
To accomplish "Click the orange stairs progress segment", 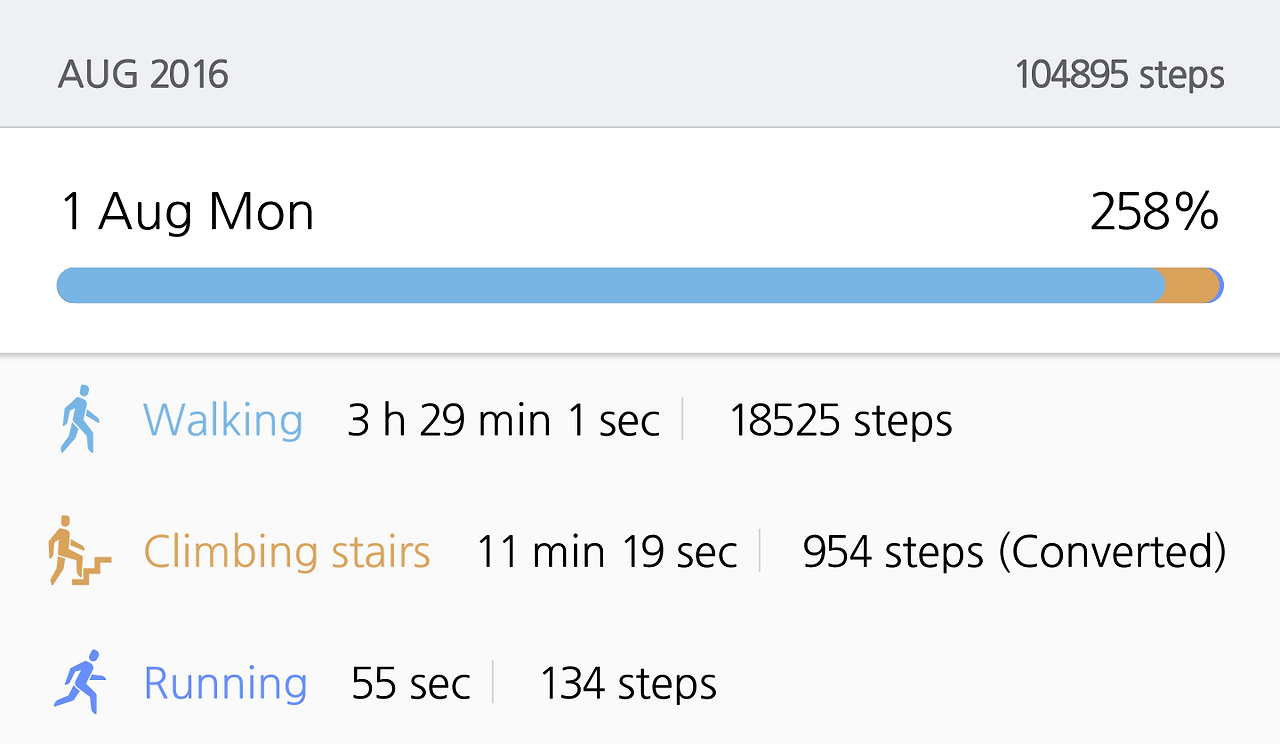I will [1188, 286].
